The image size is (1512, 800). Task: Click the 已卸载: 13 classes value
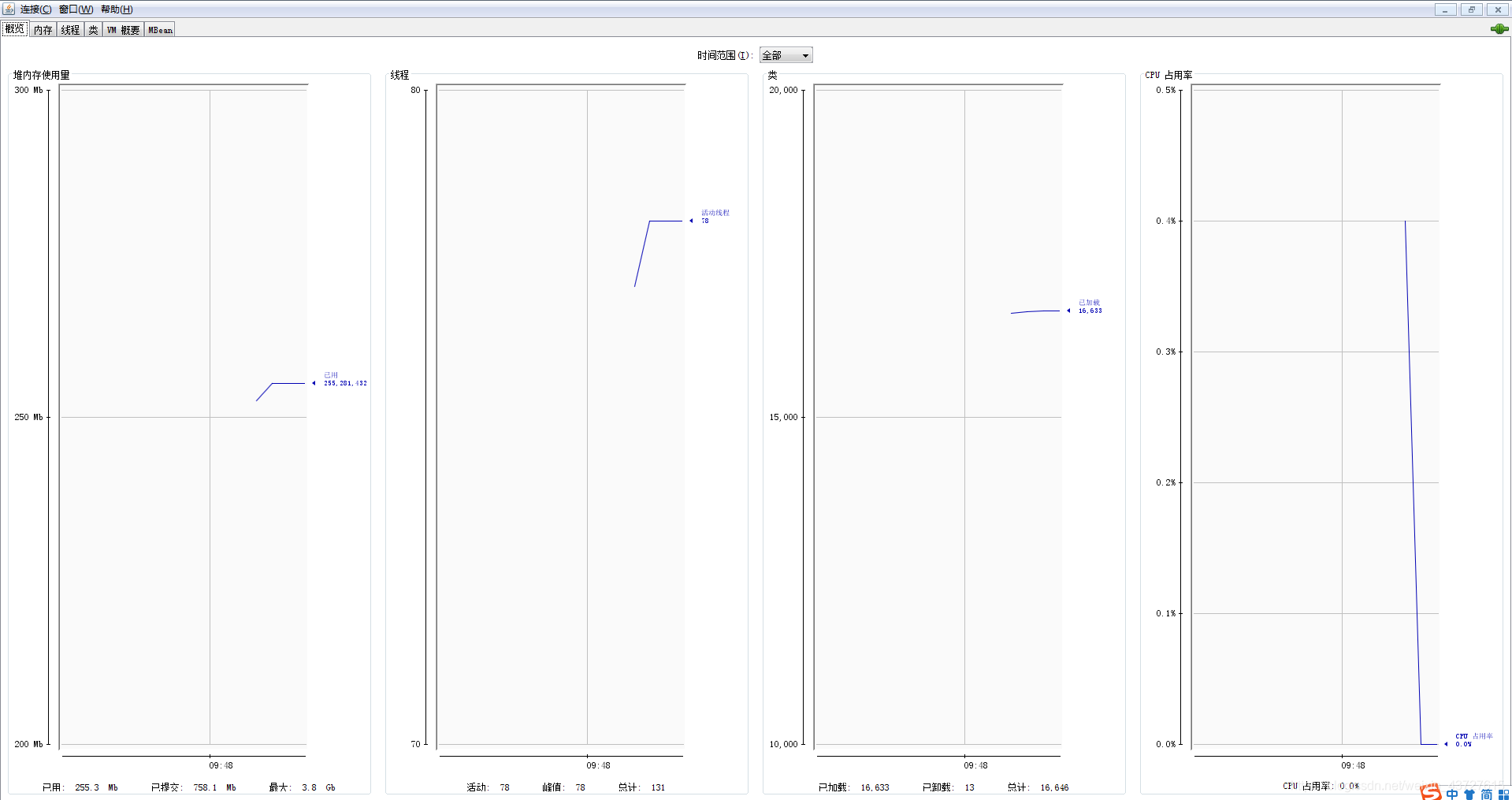tap(949, 787)
